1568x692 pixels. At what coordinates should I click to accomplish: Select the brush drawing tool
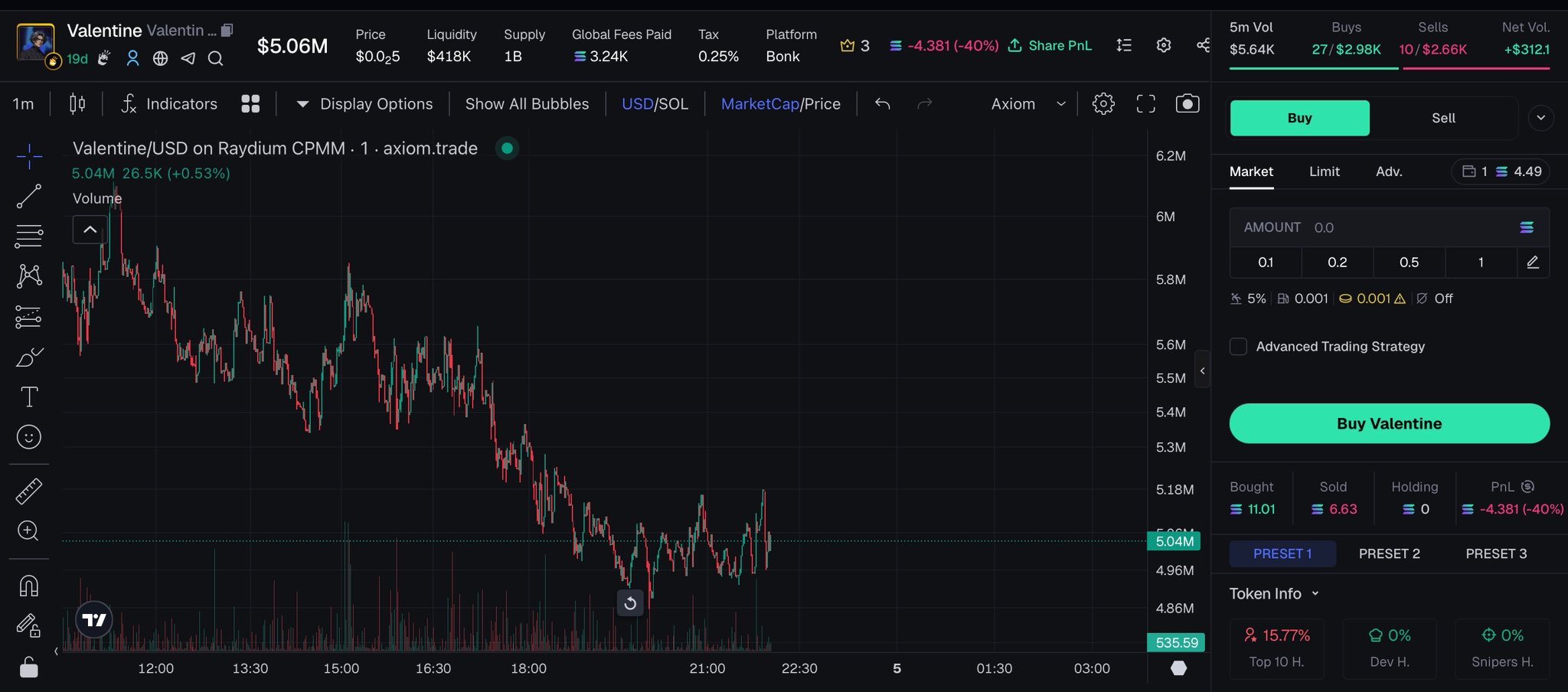[29, 357]
